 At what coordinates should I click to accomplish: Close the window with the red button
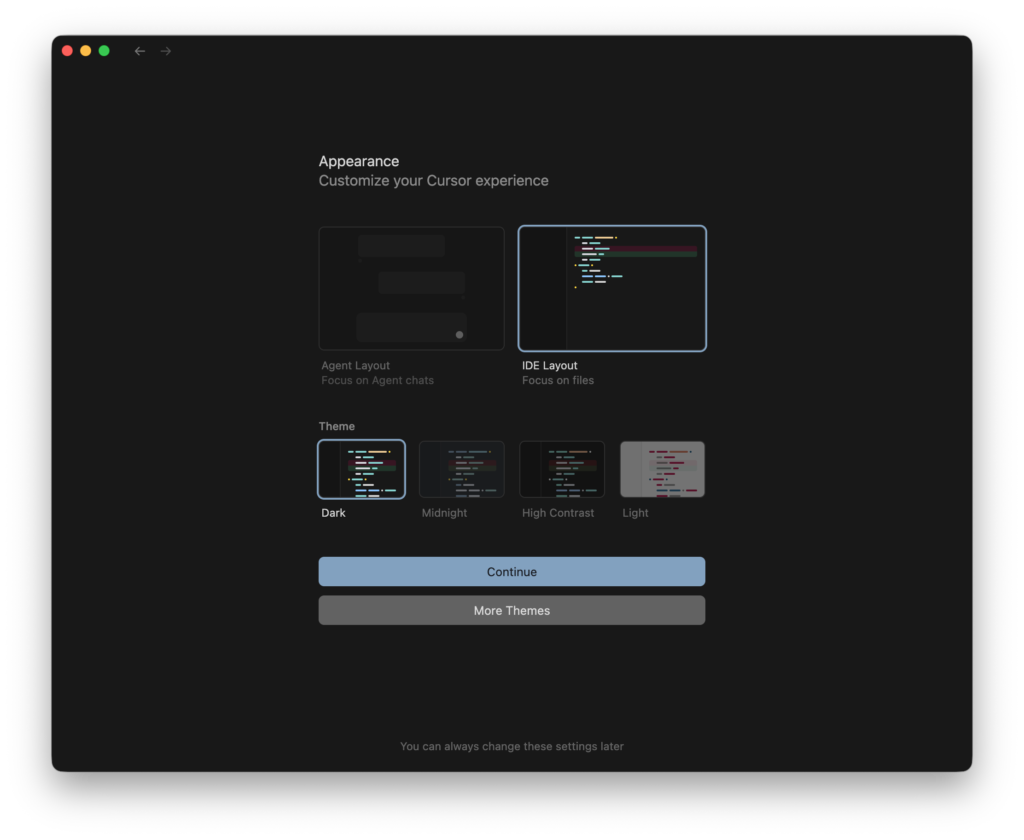67,51
